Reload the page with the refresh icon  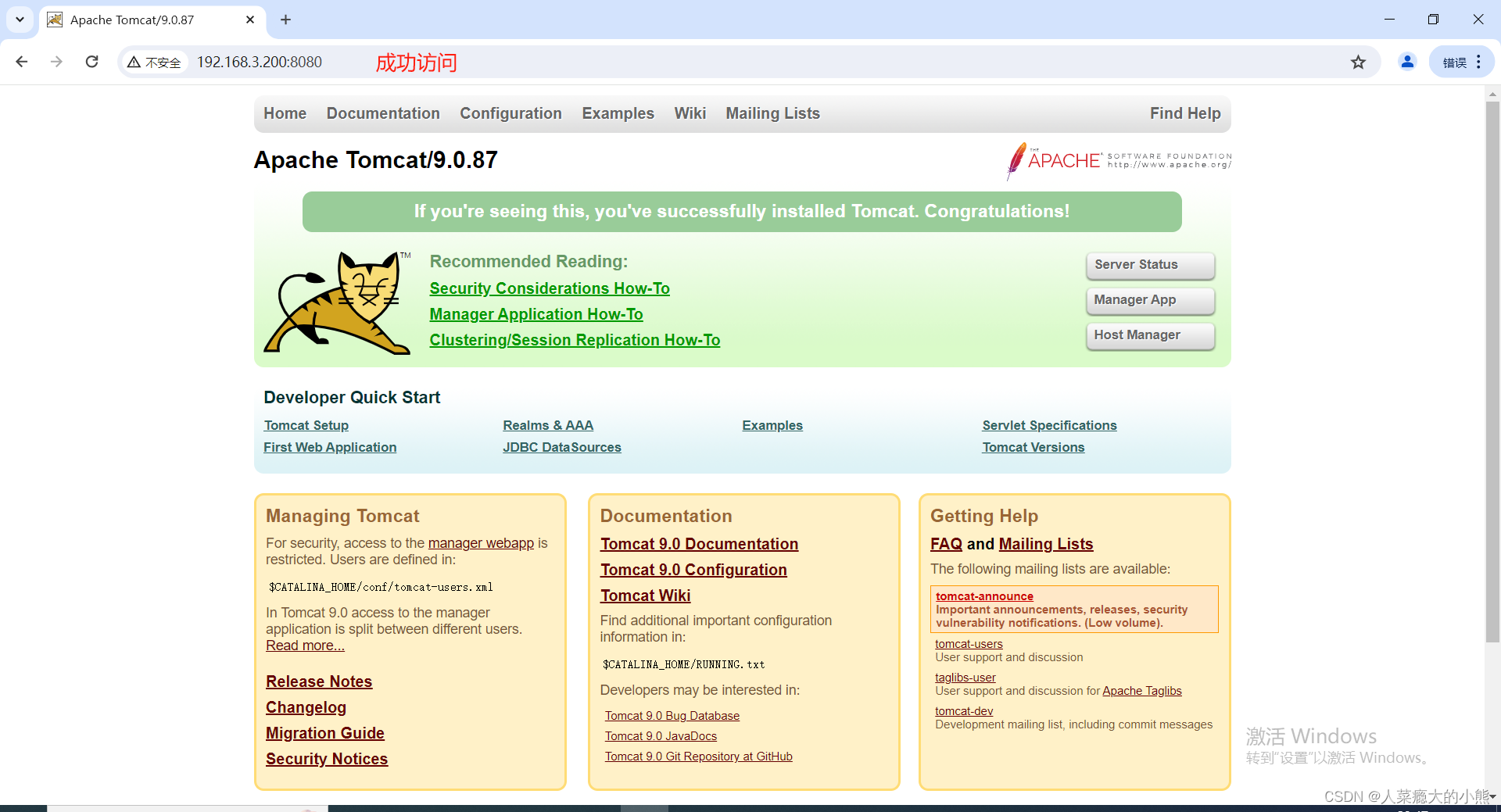coord(91,62)
